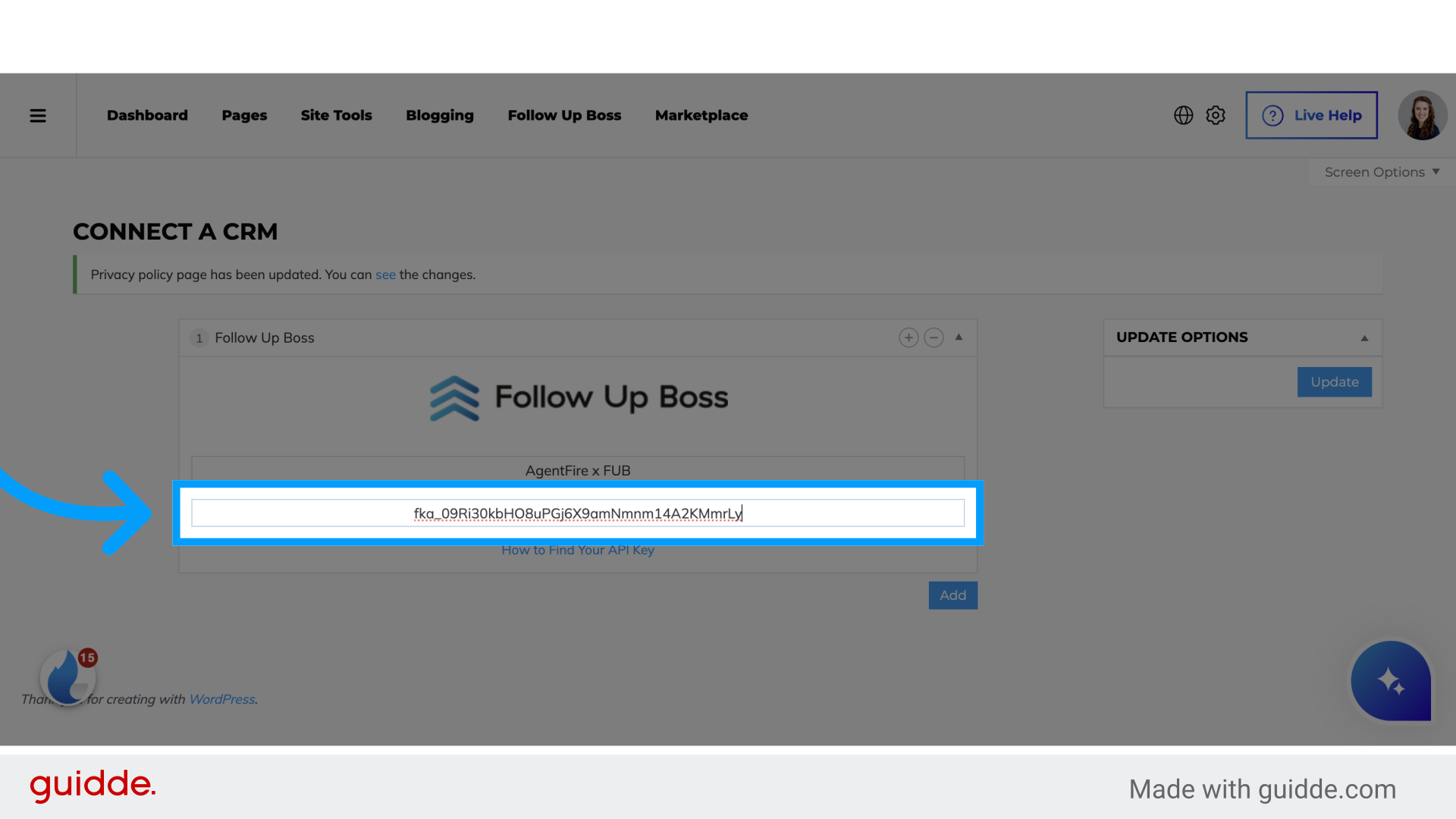Open the settings gear icon

1216,115
